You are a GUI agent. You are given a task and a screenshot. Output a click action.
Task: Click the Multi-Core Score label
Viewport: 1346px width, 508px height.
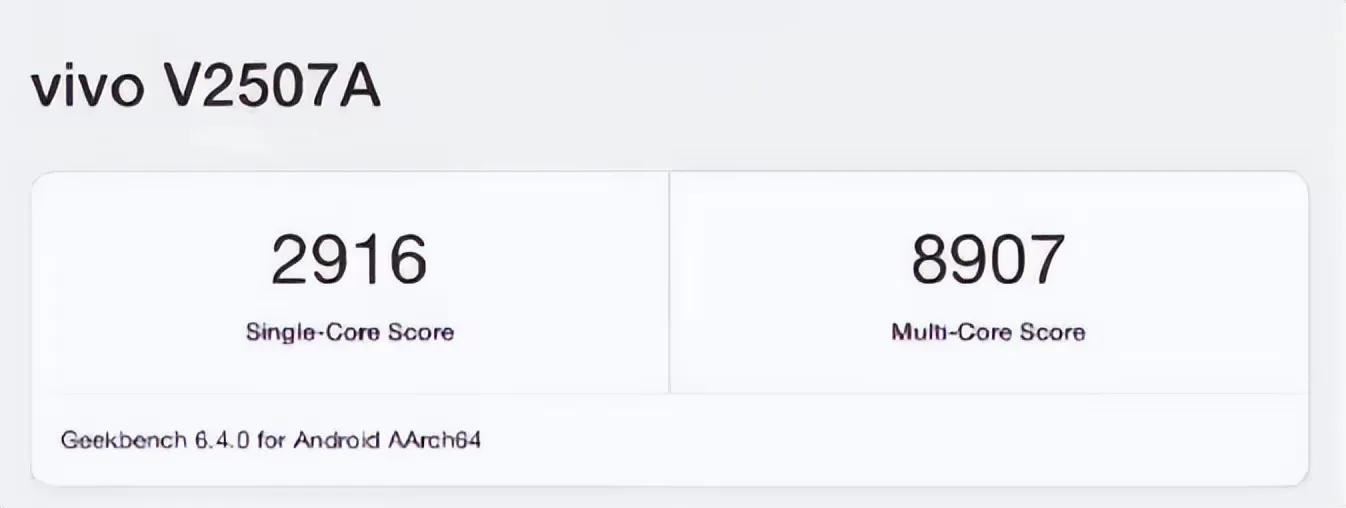tap(988, 332)
